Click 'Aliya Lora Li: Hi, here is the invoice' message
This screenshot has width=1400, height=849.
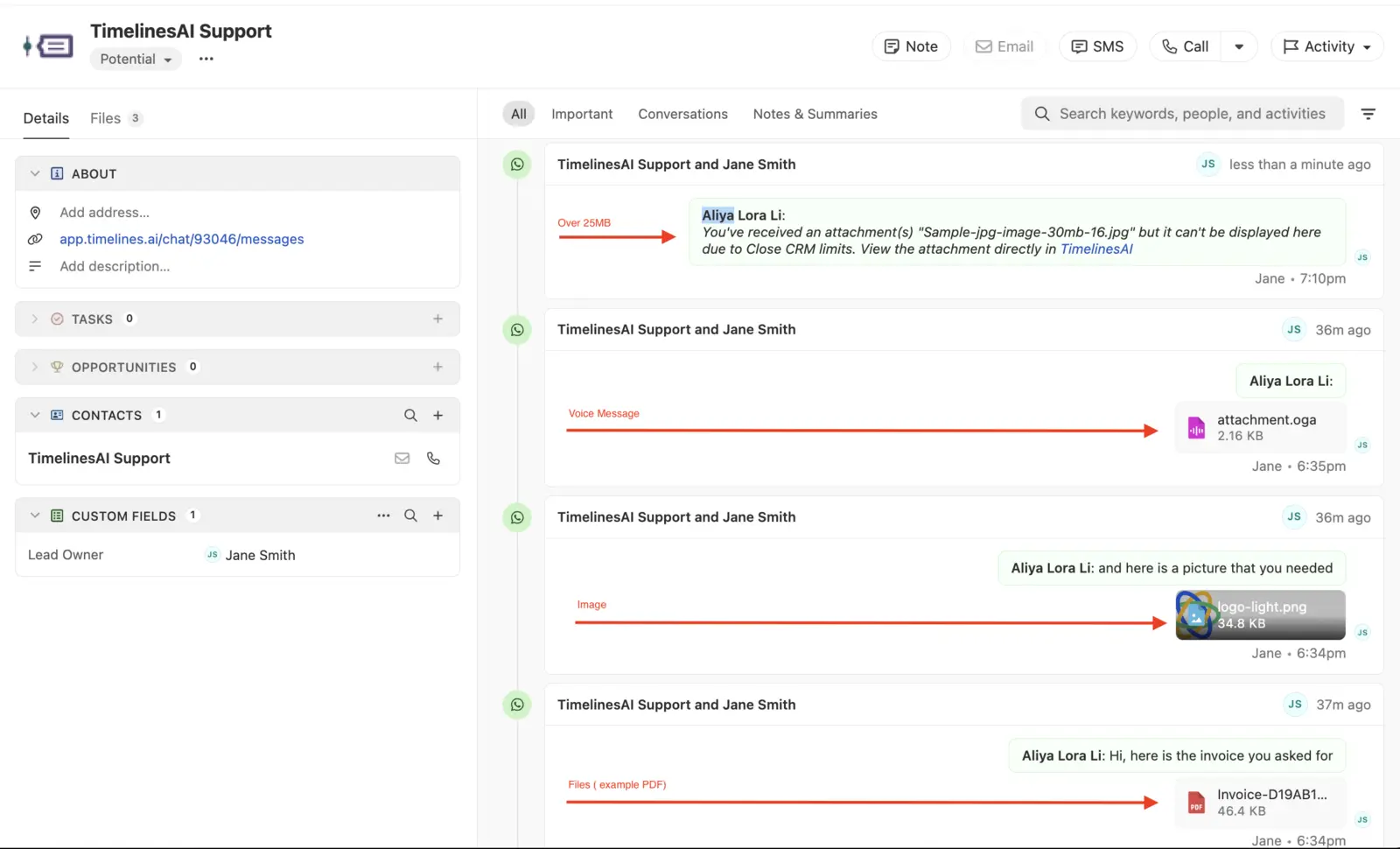point(1177,755)
